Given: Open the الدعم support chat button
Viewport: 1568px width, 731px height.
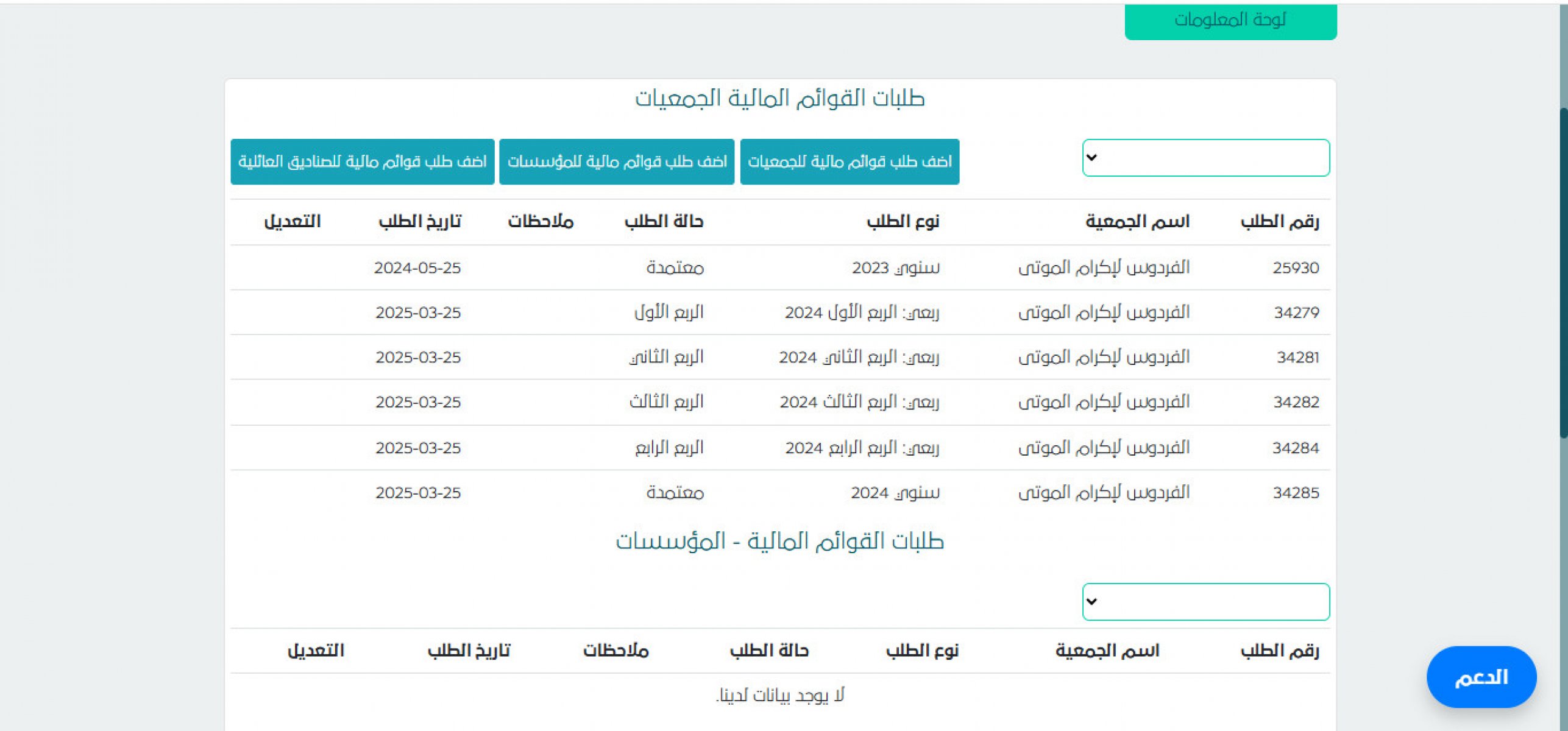Looking at the screenshot, I should [x=1481, y=677].
